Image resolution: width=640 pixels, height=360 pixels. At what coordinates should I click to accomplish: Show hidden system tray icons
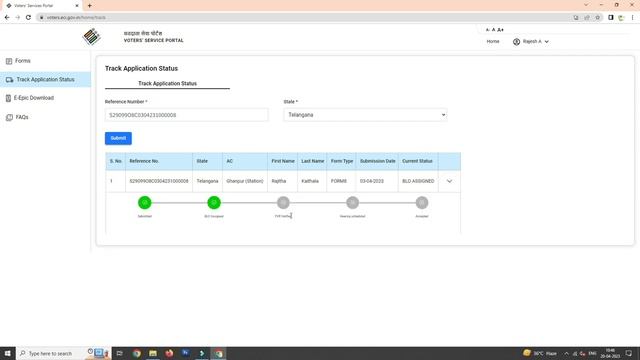click(x=566, y=353)
